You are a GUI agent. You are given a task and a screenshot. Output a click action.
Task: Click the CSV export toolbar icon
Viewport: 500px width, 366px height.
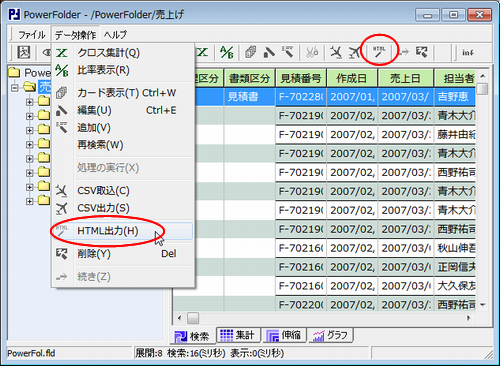coord(355,52)
